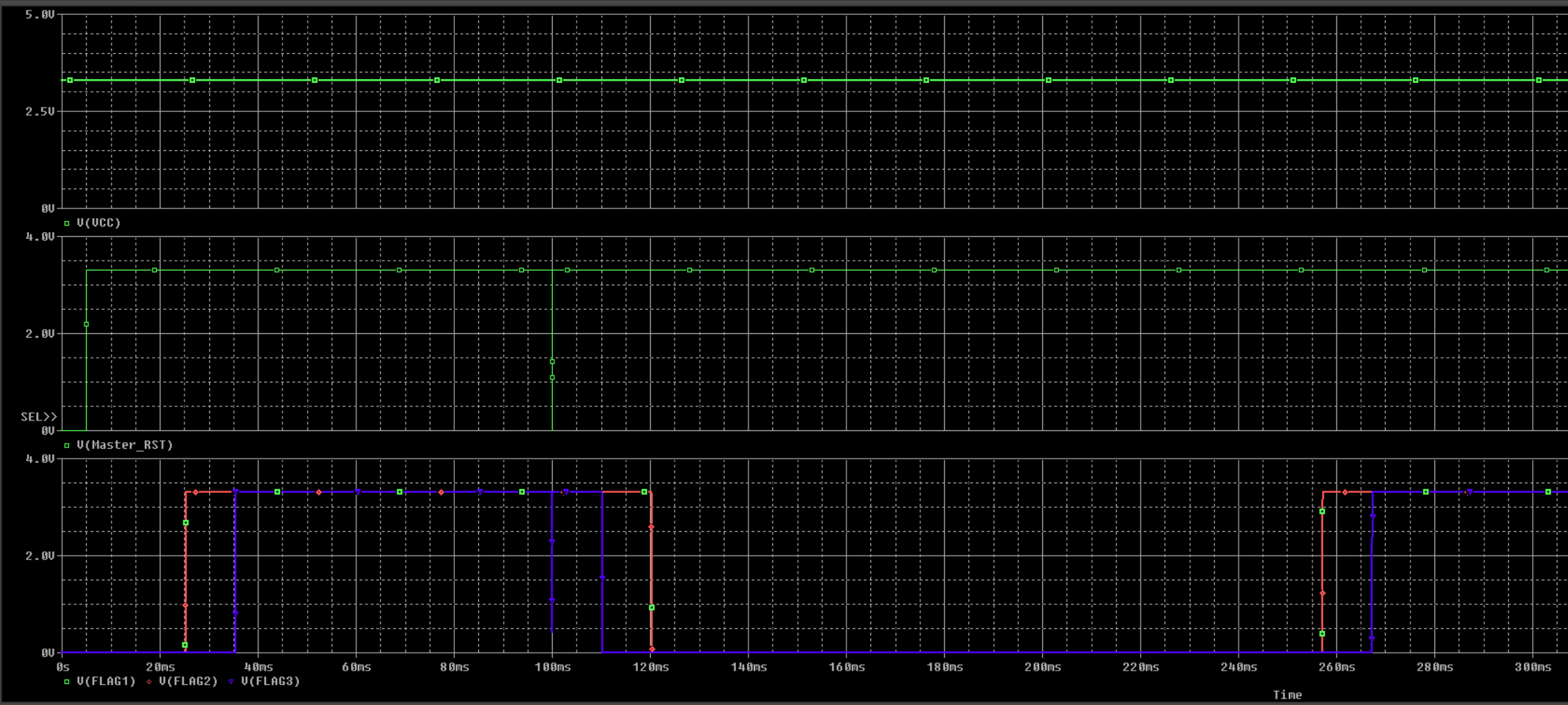1568x705 pixels.
Task: Select the V(Master_RST) trace label
Action: tap(125, 445)
